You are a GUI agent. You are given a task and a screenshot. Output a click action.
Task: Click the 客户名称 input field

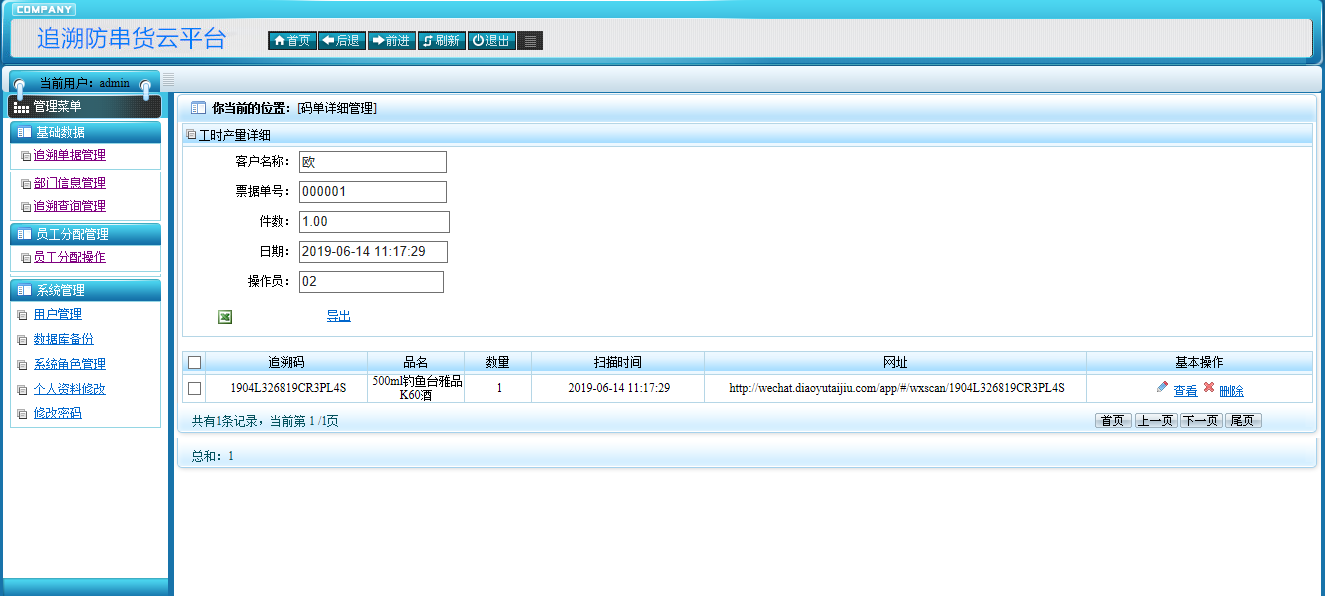(x=372, y=162)
